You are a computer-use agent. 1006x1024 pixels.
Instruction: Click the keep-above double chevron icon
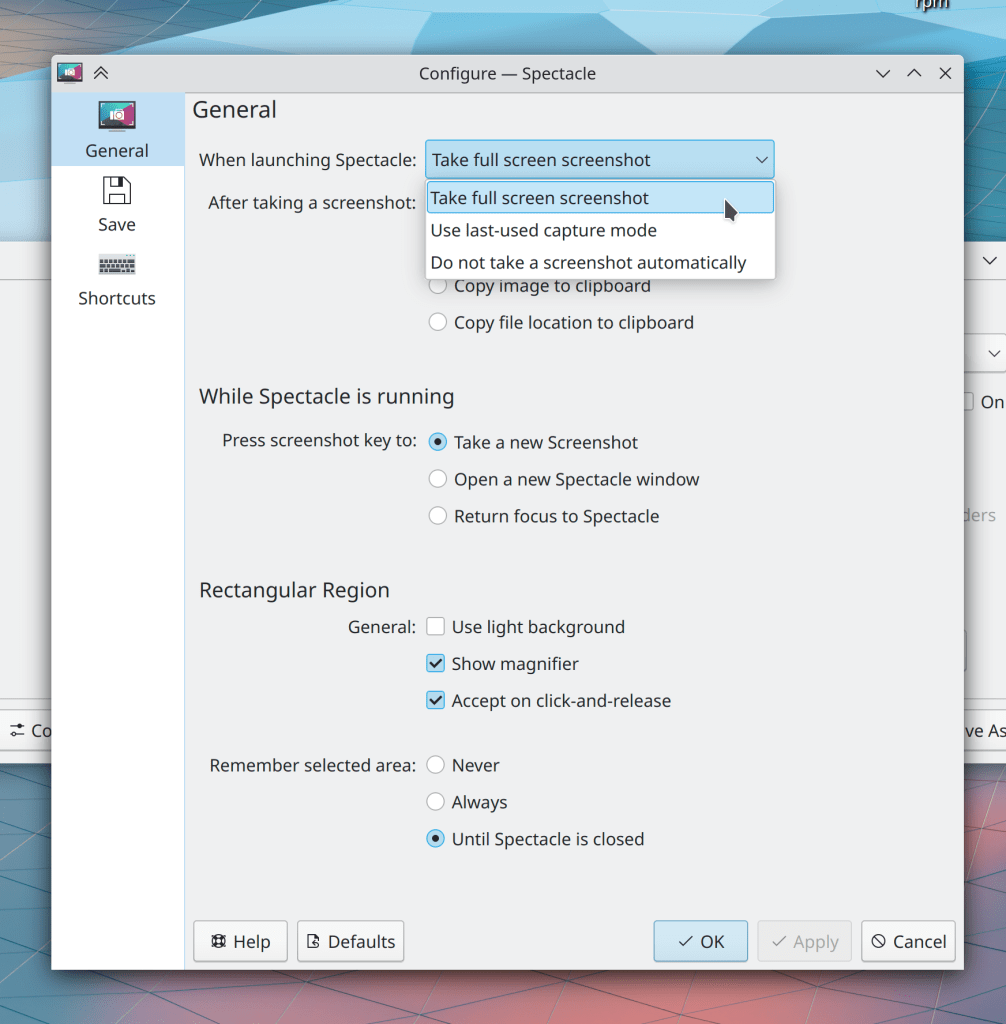click(x=101, y=73)
